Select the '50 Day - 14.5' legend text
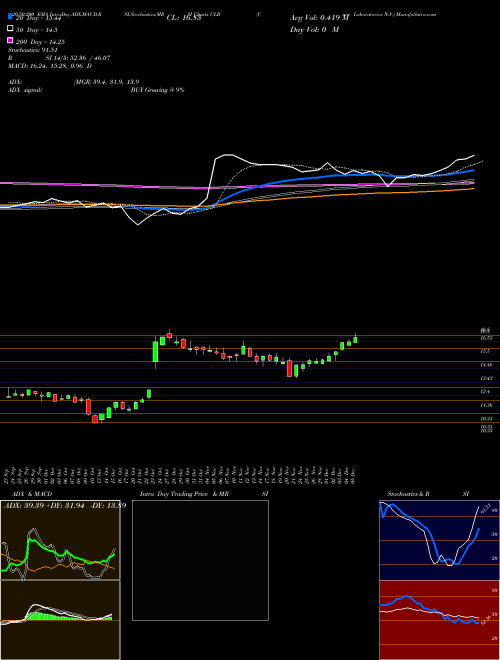The height and width of the screenshot is (660, 500). [x=37, y=30]
